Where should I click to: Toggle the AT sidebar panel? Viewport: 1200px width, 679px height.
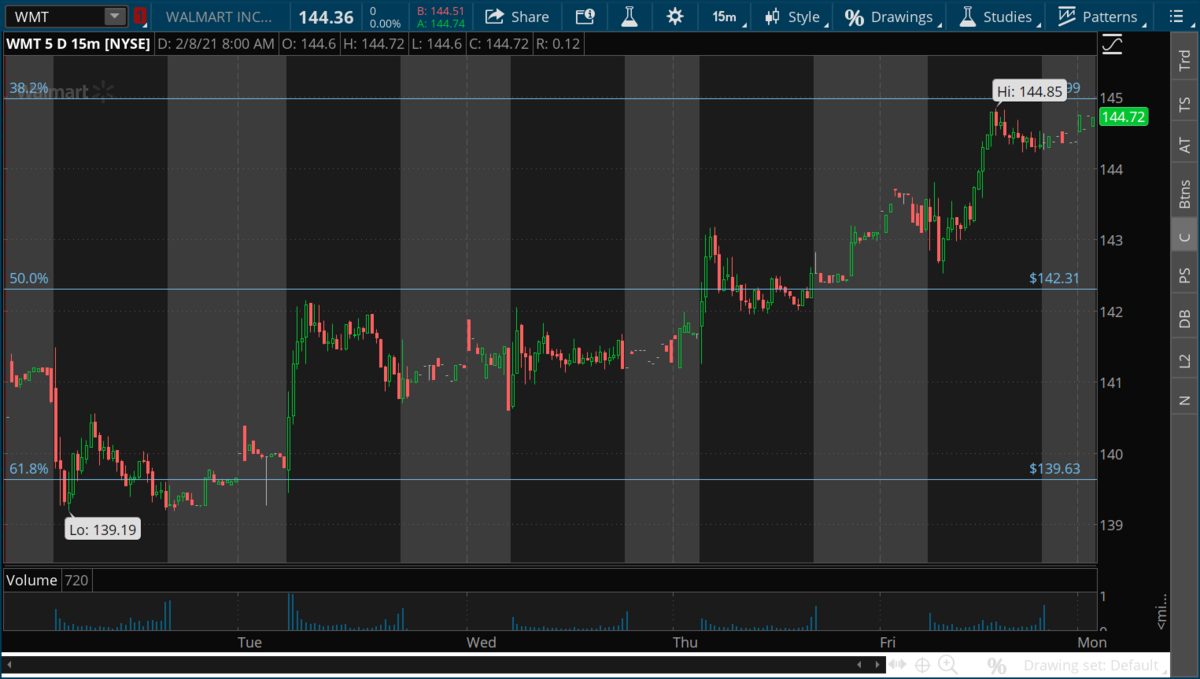tap(1185, 145)
